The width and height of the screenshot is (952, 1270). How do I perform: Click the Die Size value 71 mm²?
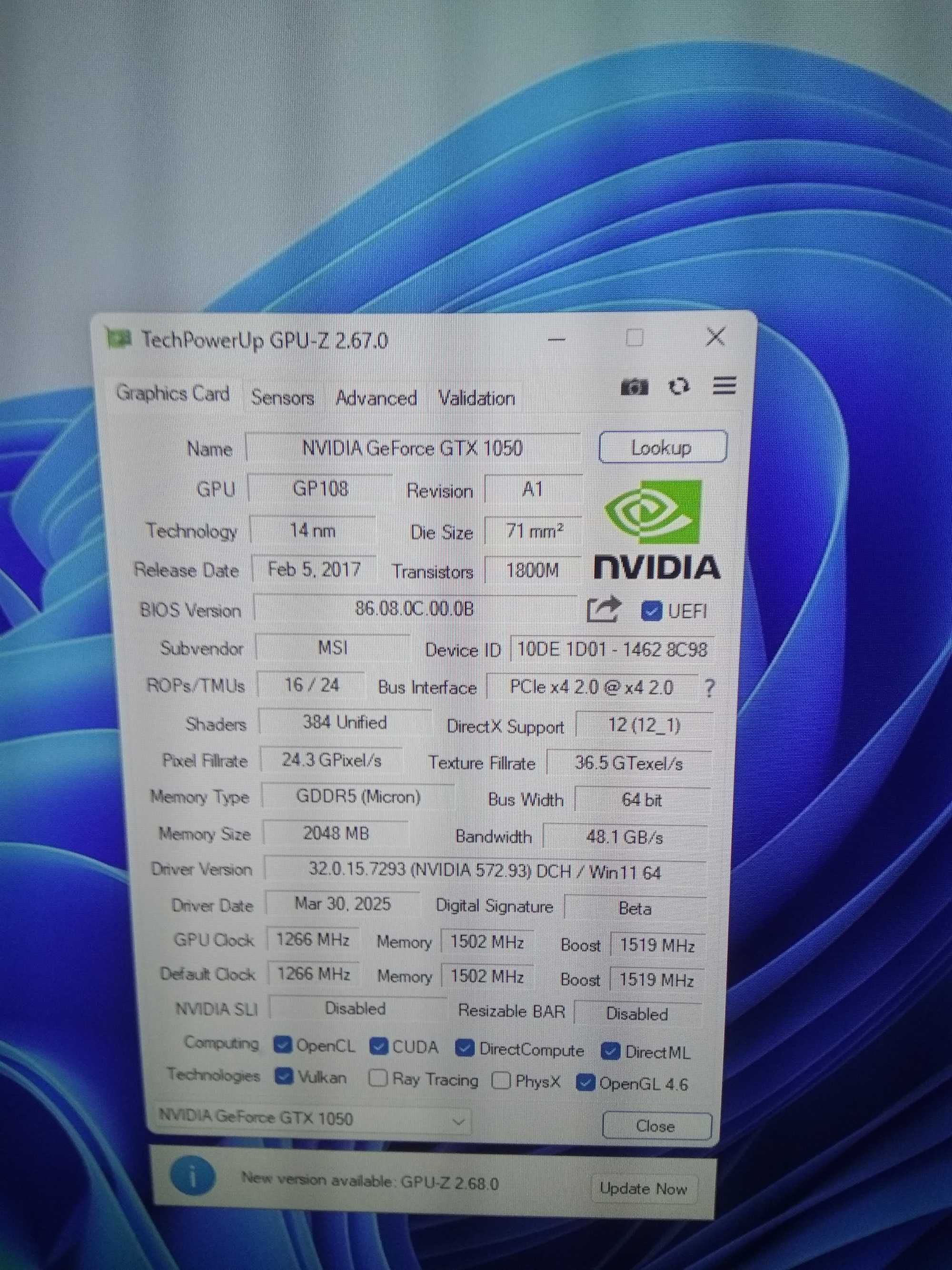pos(534,531)
